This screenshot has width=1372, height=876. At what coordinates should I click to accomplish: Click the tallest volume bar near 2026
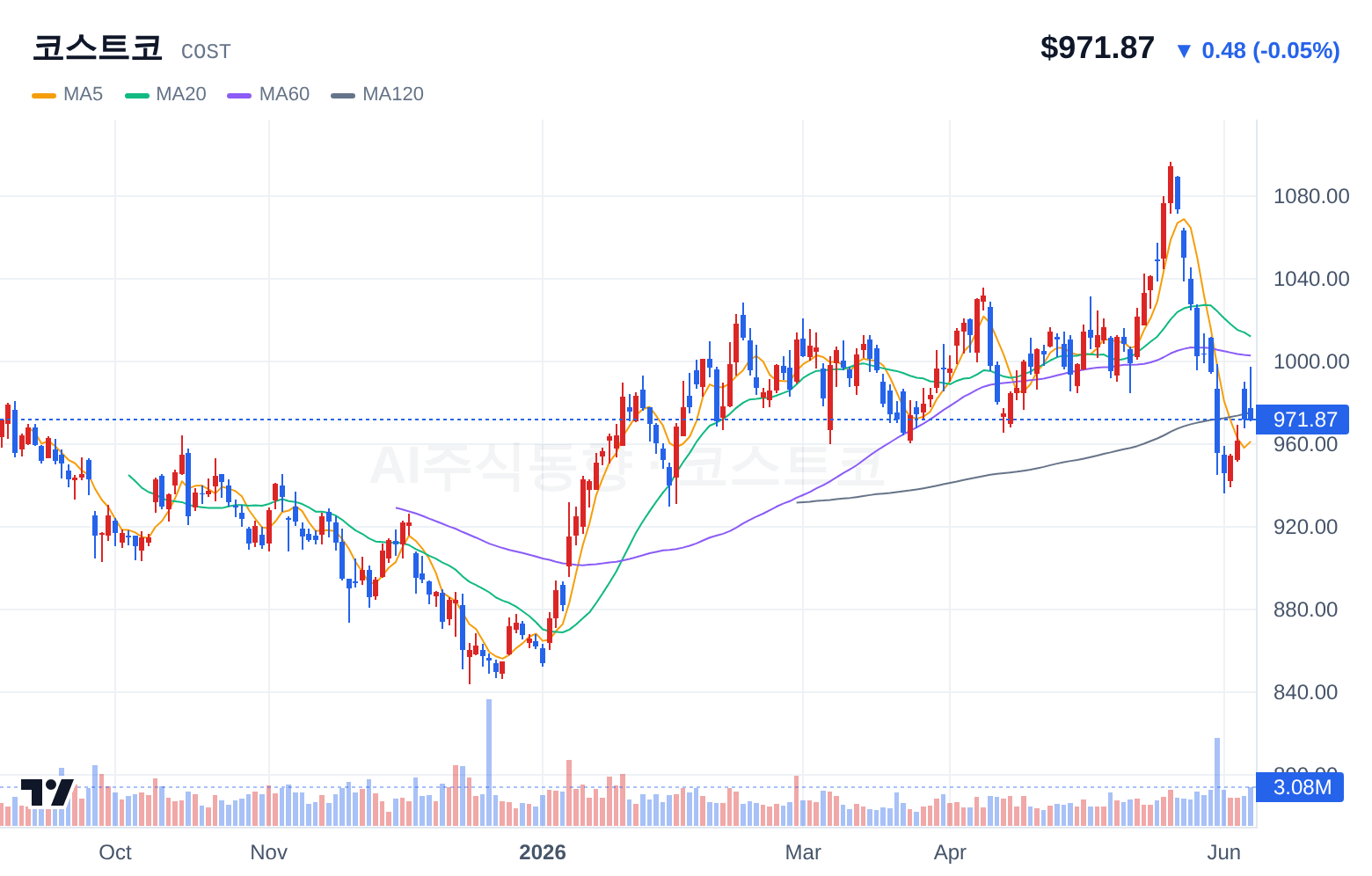click(x=489, y=763)
